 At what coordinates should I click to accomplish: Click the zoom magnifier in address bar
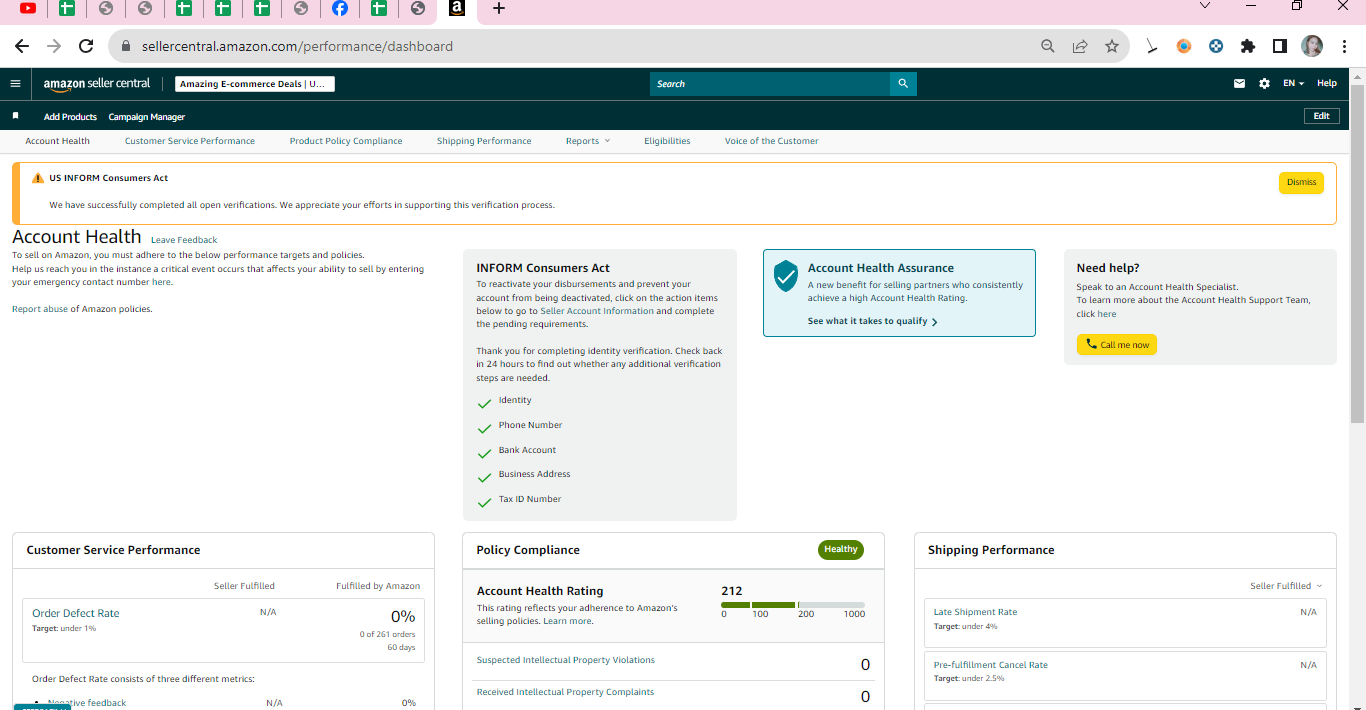(1048, 46)
